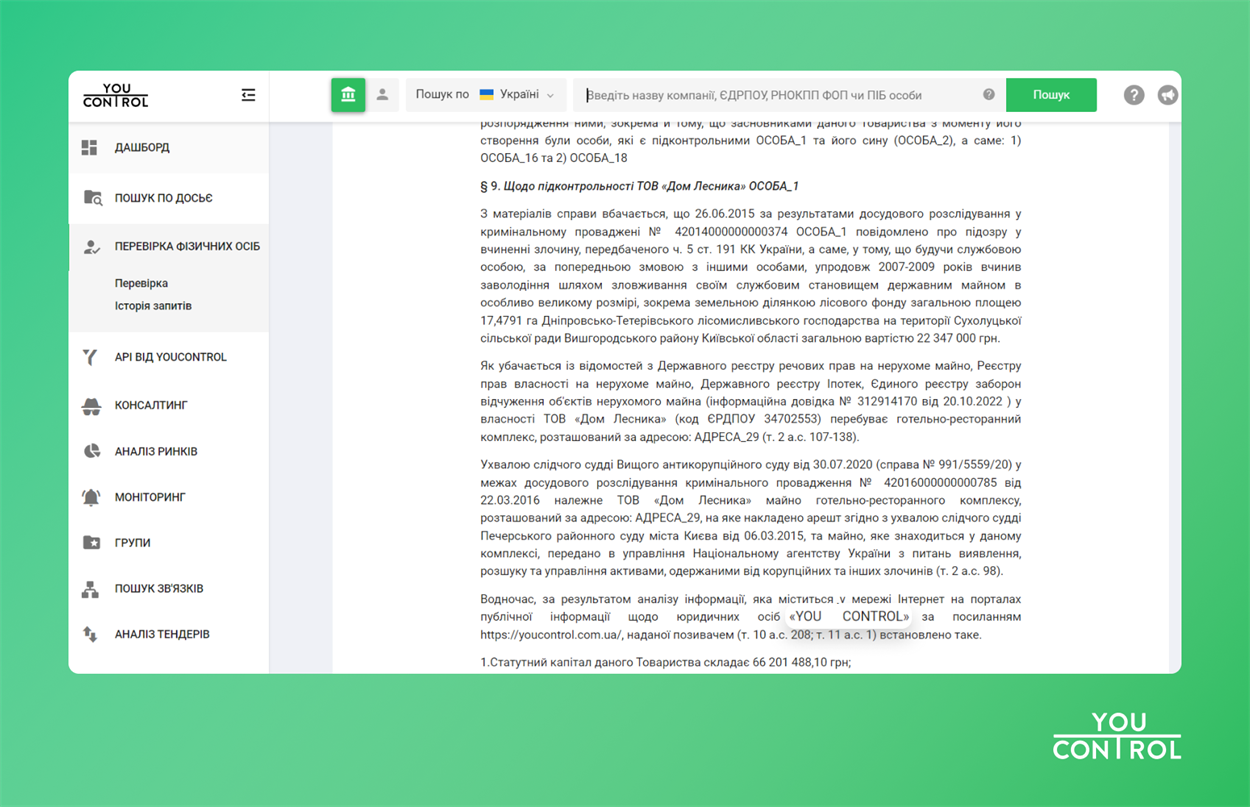The height and width of the screenshot is (807, 1250).
Task: Select the company search mode building icon
Action: coord(348,95)
